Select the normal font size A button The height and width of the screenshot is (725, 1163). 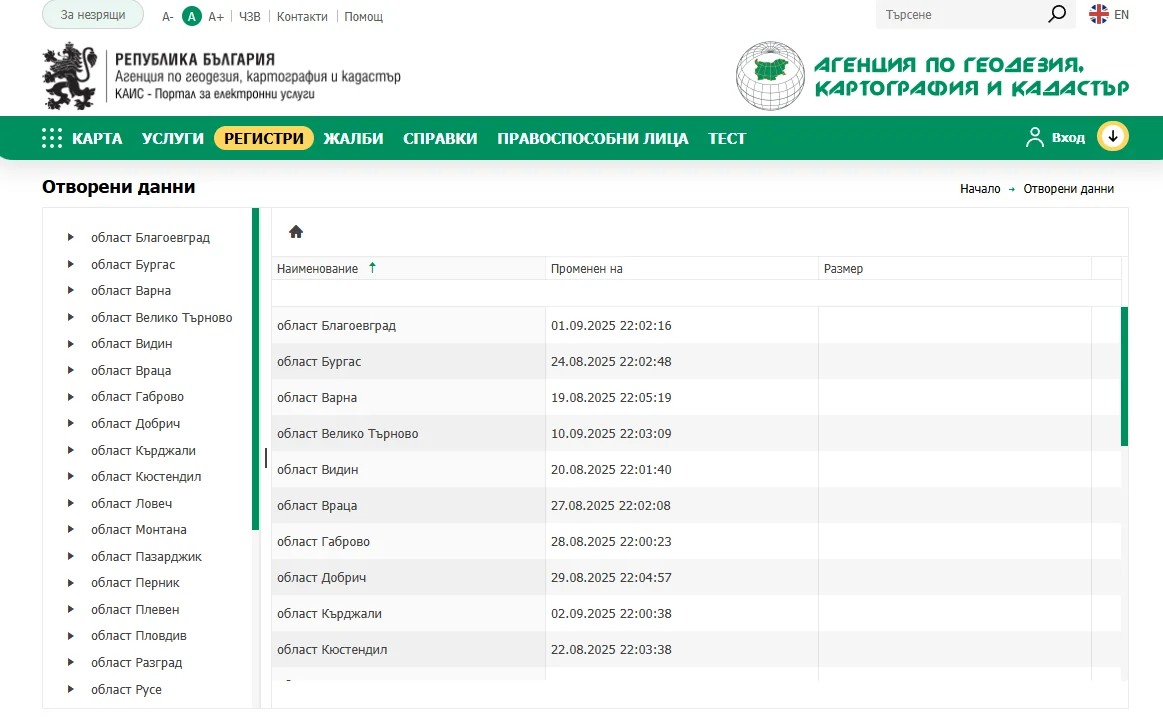191,16
